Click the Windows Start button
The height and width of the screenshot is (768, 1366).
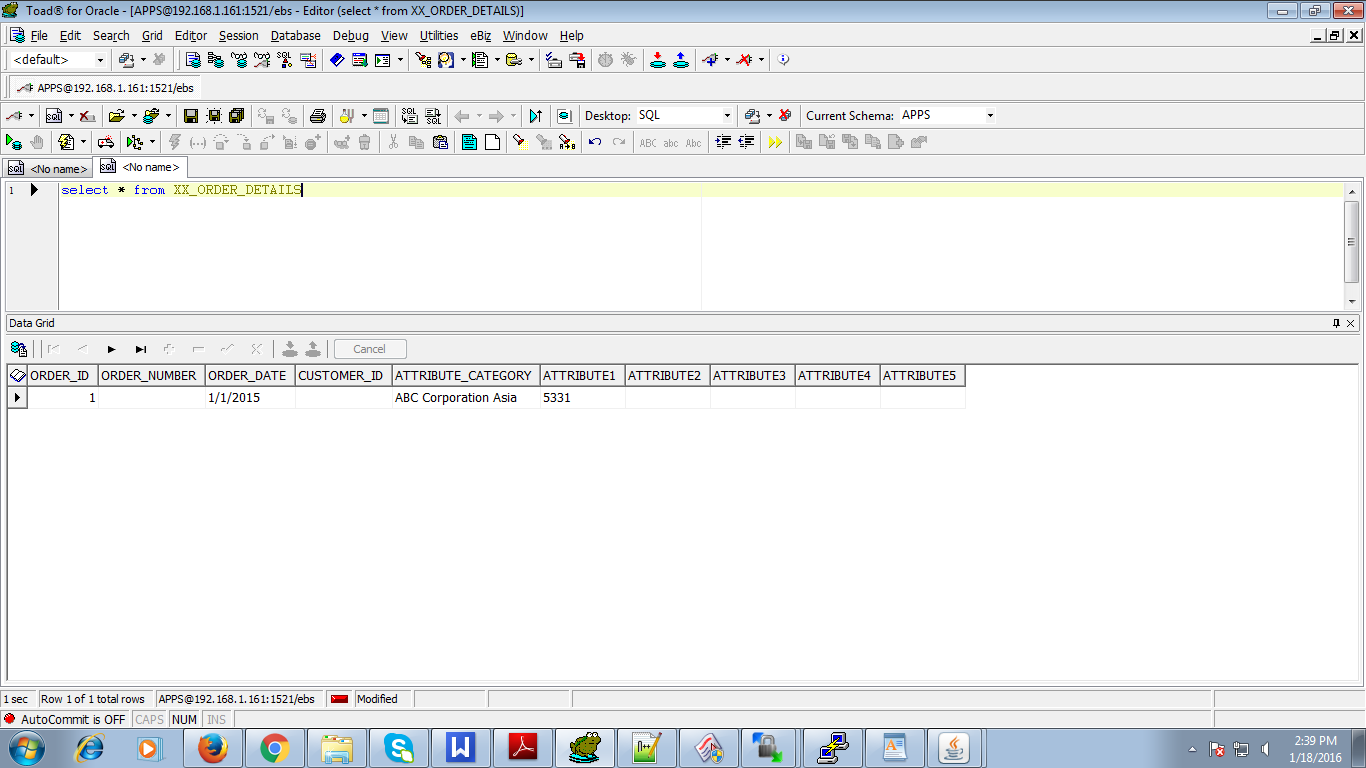click(x=25, y=748)
